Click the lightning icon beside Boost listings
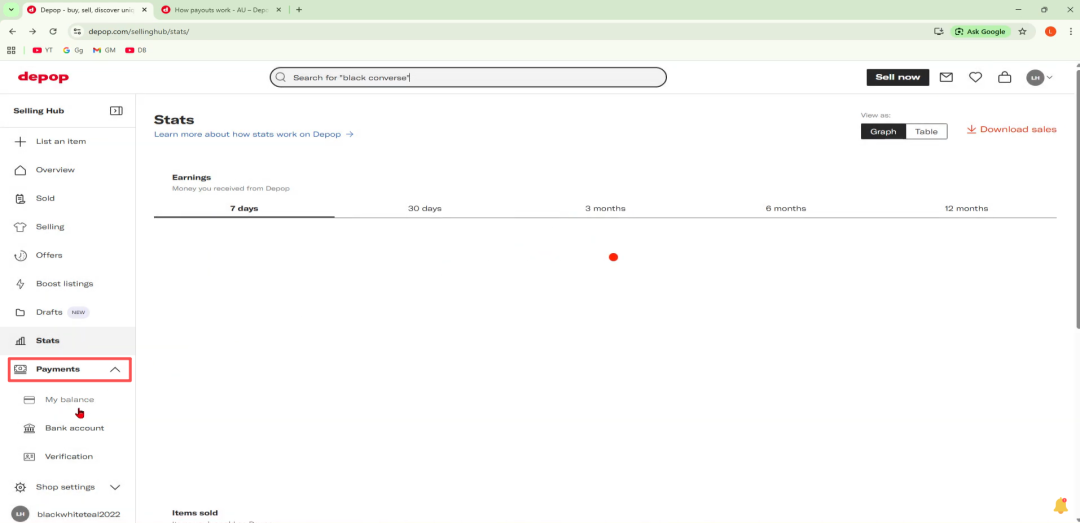 pyautogui.click(x=21, y=284)
